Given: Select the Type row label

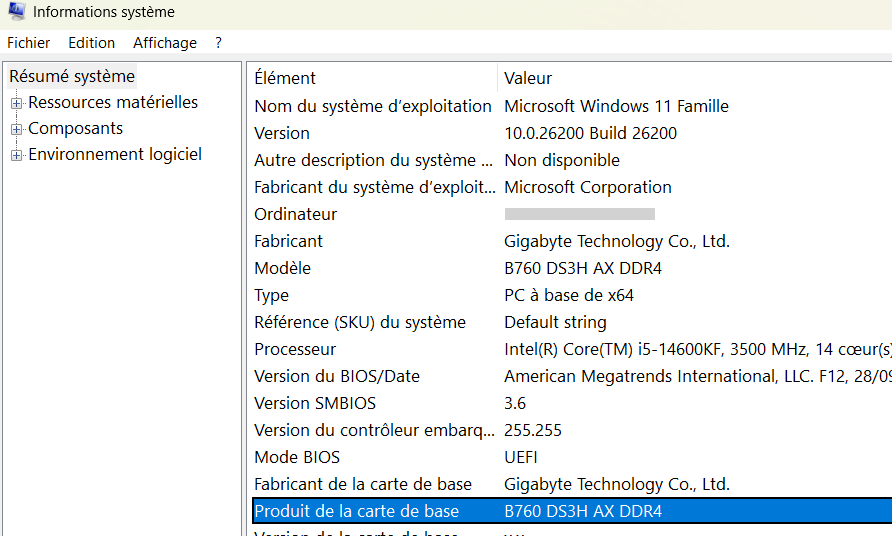Looking at the screenshot, I should click(x=271, y=295).
